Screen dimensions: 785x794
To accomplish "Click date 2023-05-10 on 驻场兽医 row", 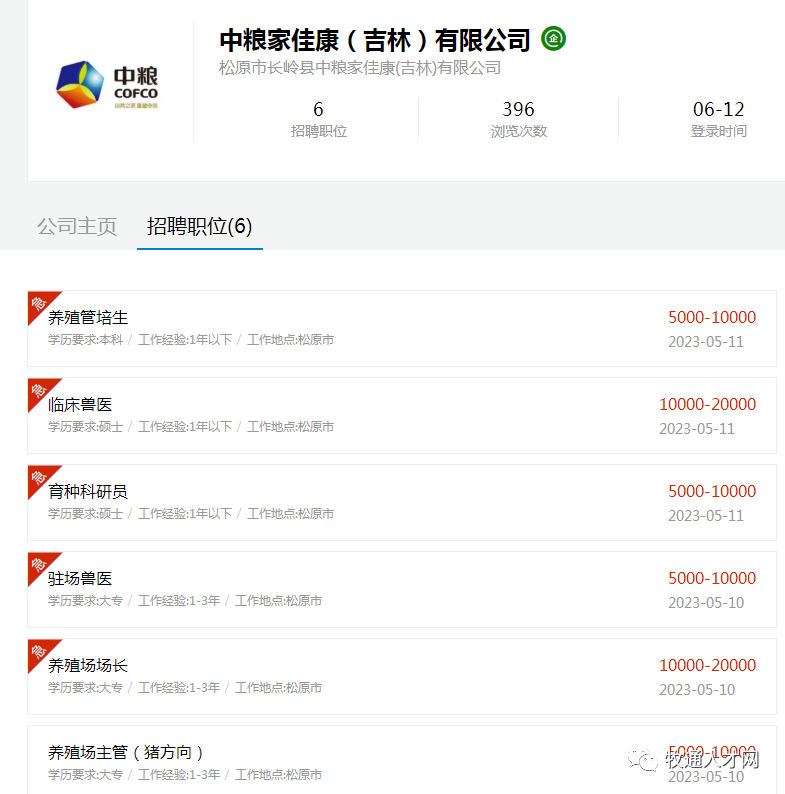I will tap(706, 603).
